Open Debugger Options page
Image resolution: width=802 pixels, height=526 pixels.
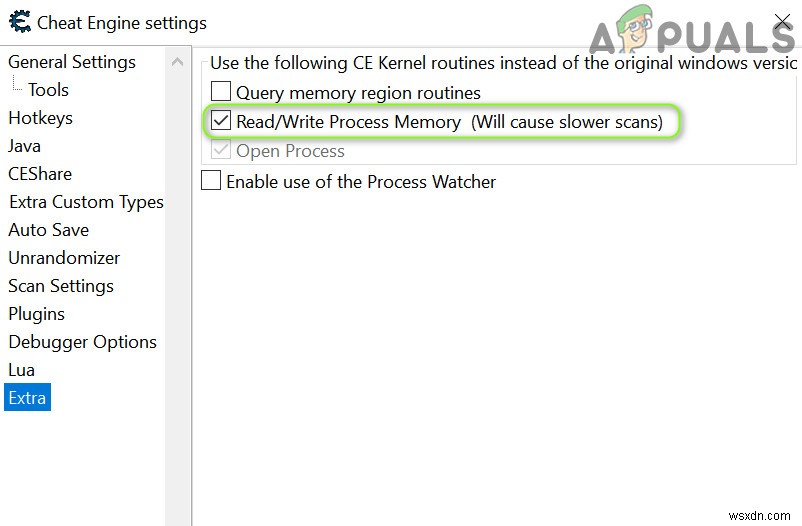coord(83,342)
